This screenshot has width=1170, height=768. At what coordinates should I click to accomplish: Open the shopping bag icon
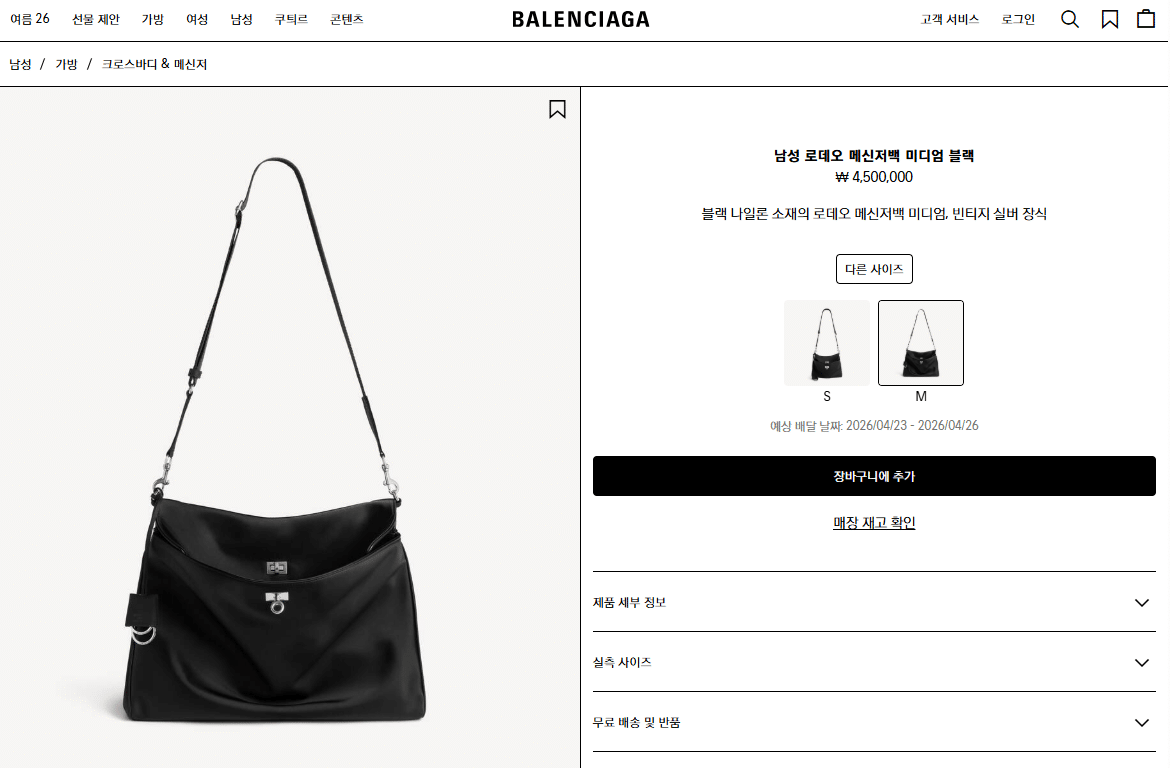[x=1146, y=19]
